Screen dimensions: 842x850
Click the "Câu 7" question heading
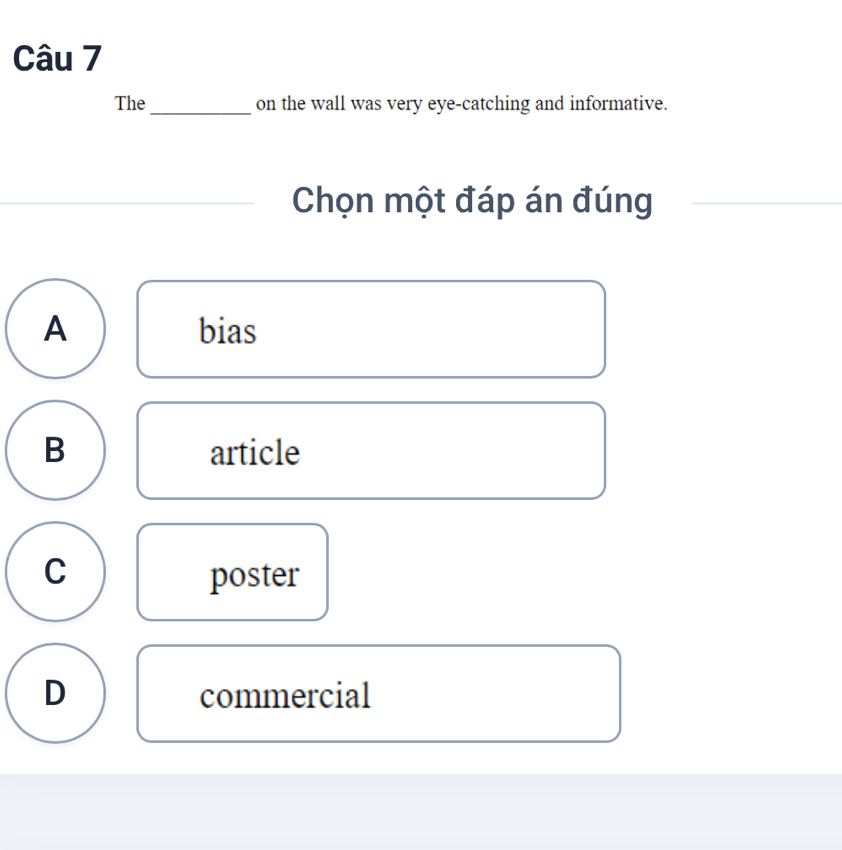point(57,59)
